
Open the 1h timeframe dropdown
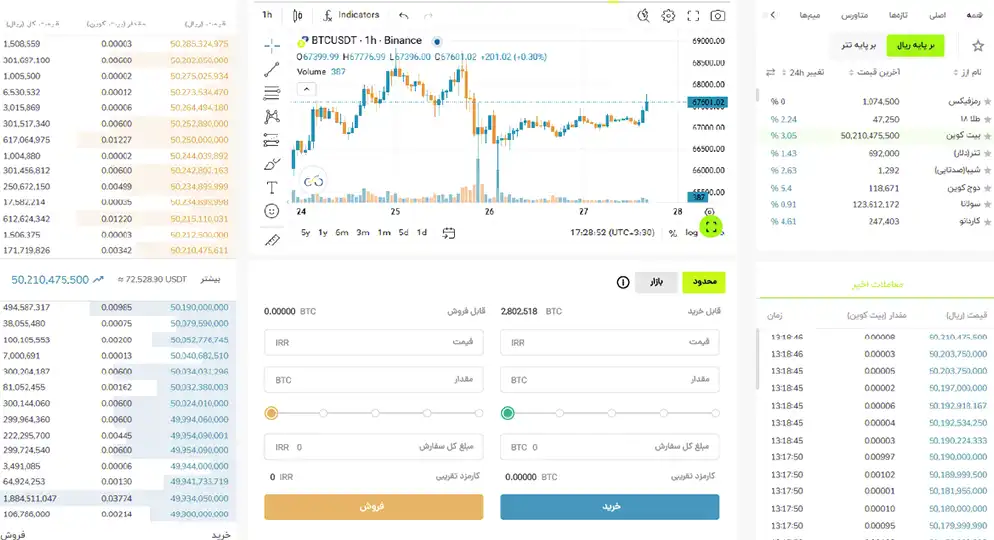[x=267, y=15]
